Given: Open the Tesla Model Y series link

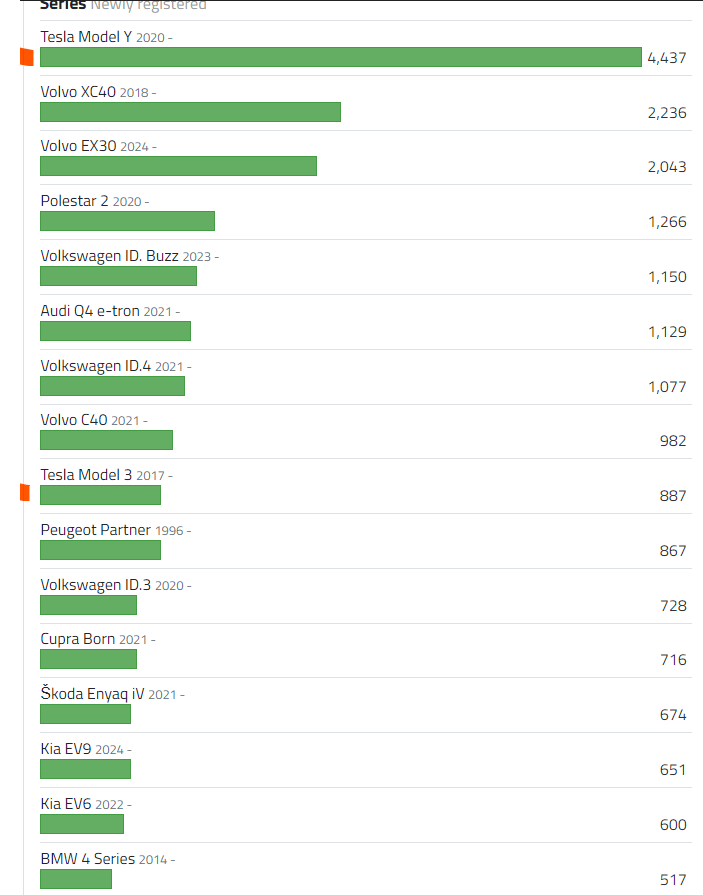Looking at the screenshot, I should (86, 37).
